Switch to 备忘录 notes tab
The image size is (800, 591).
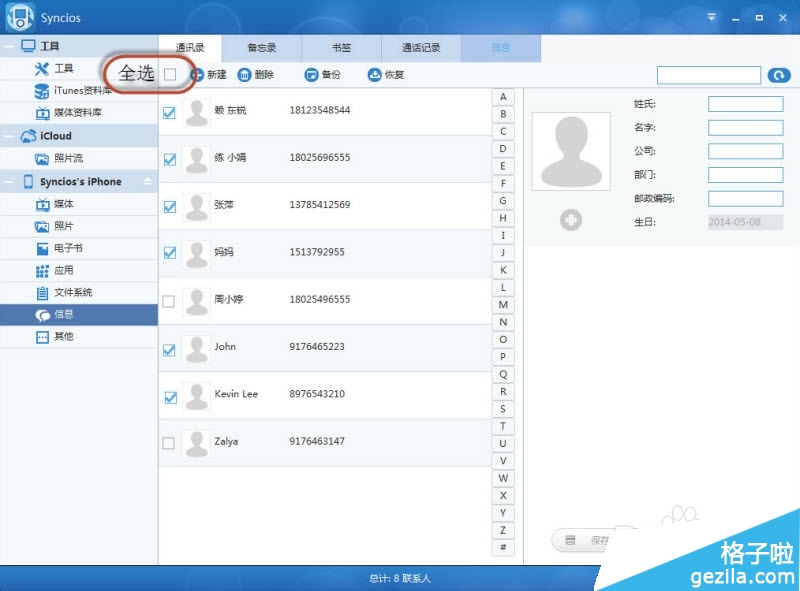(x=261, y=48)
